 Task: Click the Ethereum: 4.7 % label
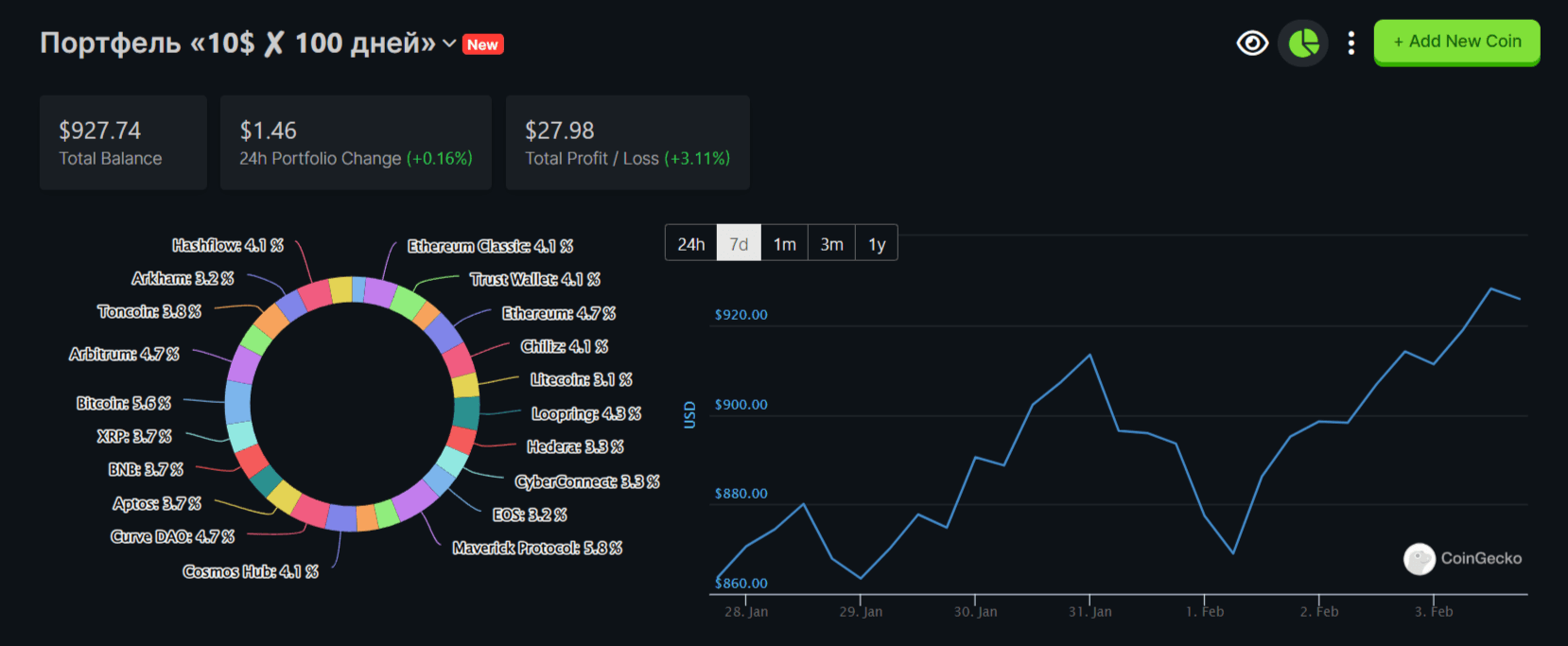(x=559, y=313)
